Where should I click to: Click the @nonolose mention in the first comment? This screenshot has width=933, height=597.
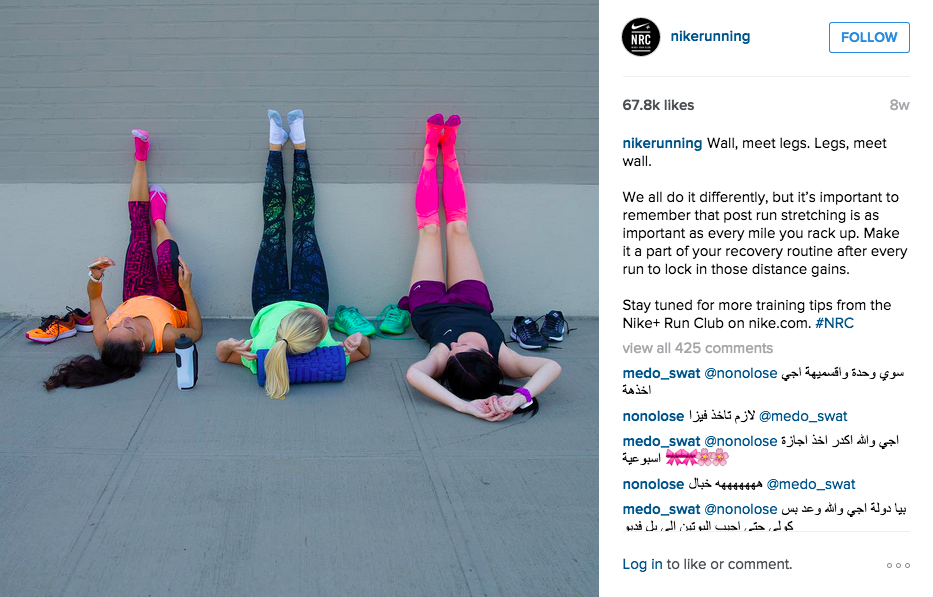click(x=741, y=374)
